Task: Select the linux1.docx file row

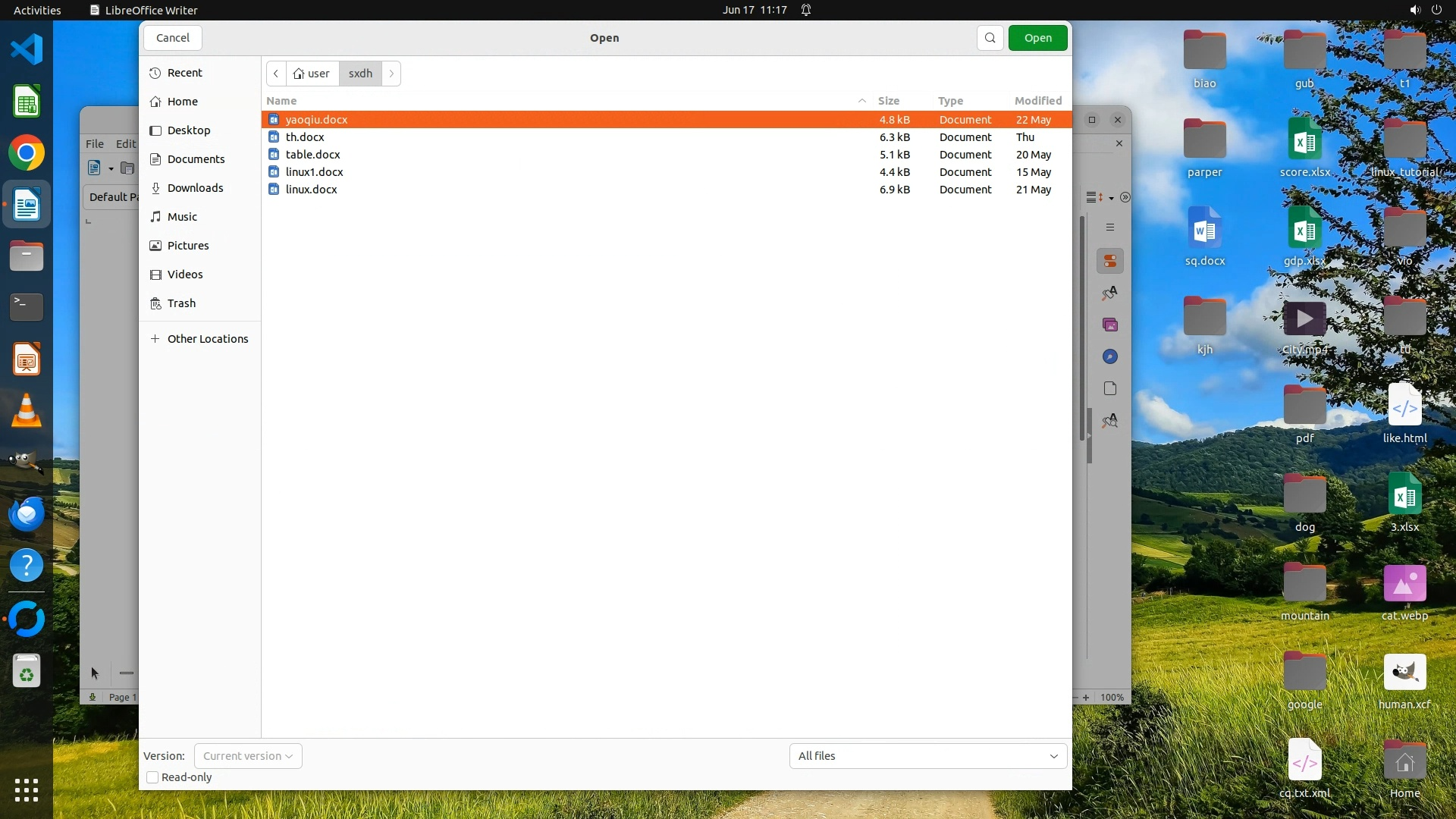Action: (314, 172)
